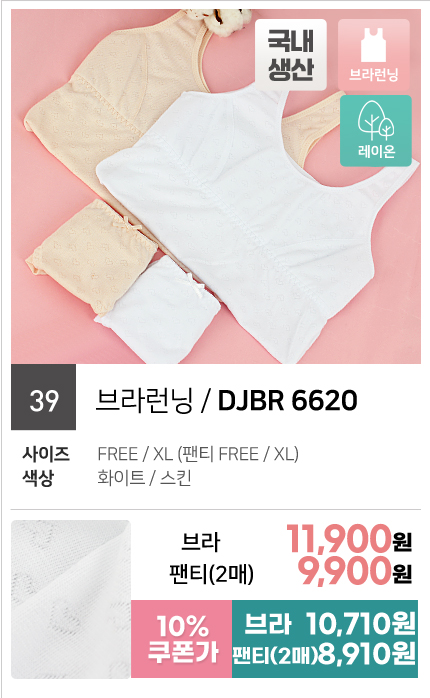This screenshot has width=430, height=698.
Task: Click the fabric texture close-up thumbnail
Action: [x=71, y=599]
